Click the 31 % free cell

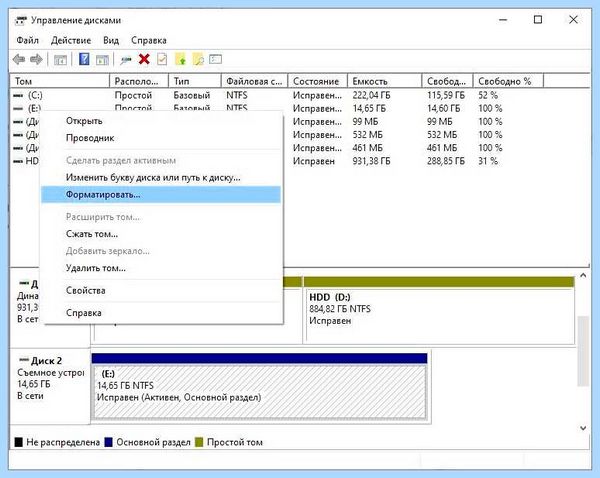[488, 161]
